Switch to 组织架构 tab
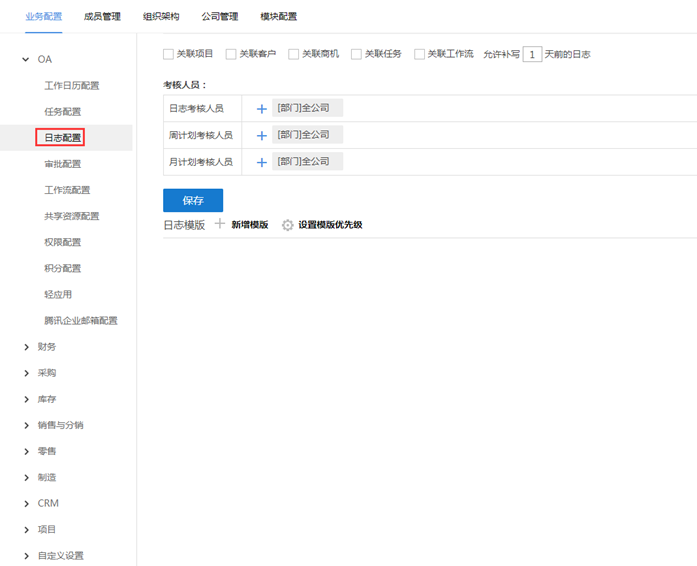 161,17
